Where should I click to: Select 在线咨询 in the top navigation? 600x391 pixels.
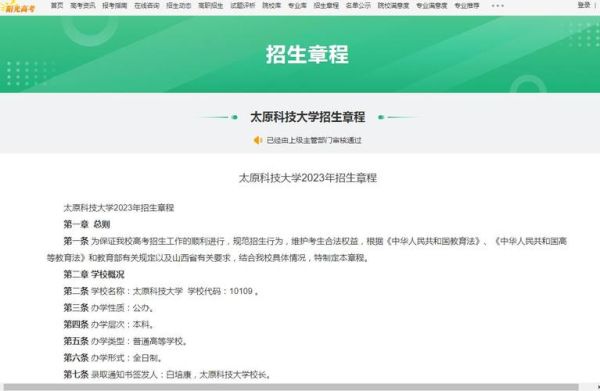[x=147, y=5]
